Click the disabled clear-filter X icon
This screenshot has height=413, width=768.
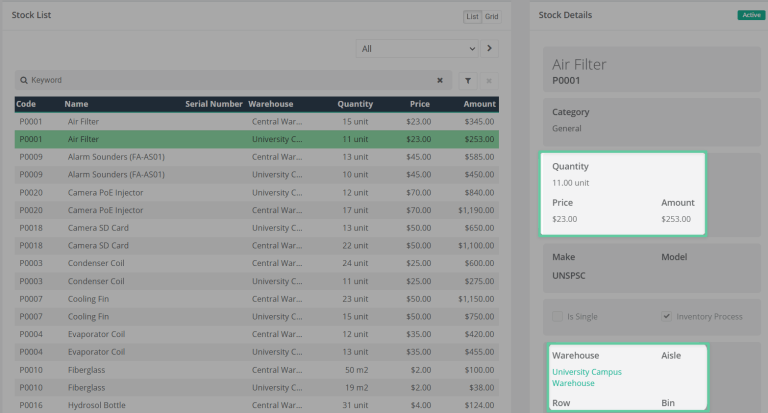coord(489,80)
